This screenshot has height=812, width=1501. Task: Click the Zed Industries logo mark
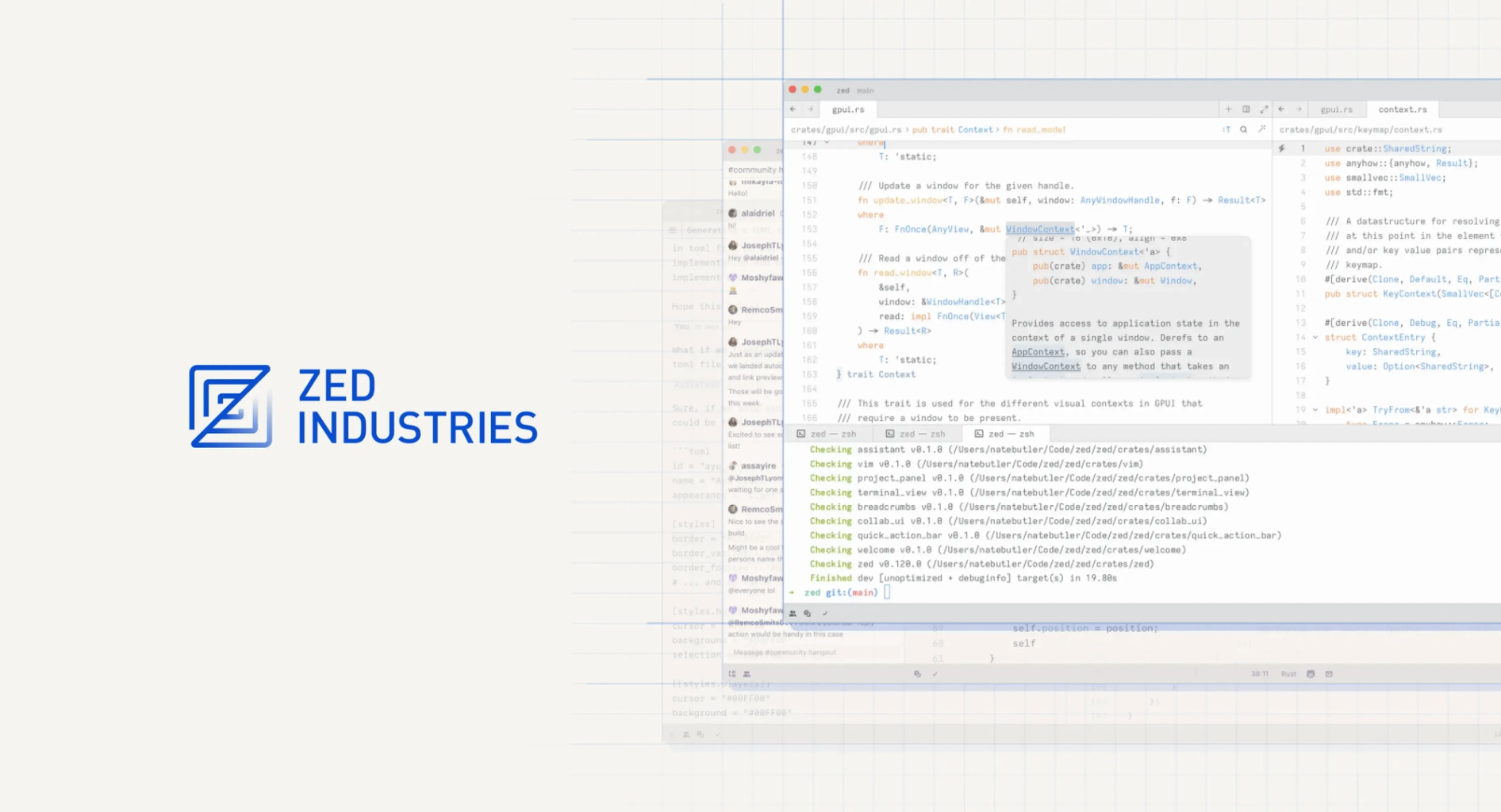coord(231,406)
